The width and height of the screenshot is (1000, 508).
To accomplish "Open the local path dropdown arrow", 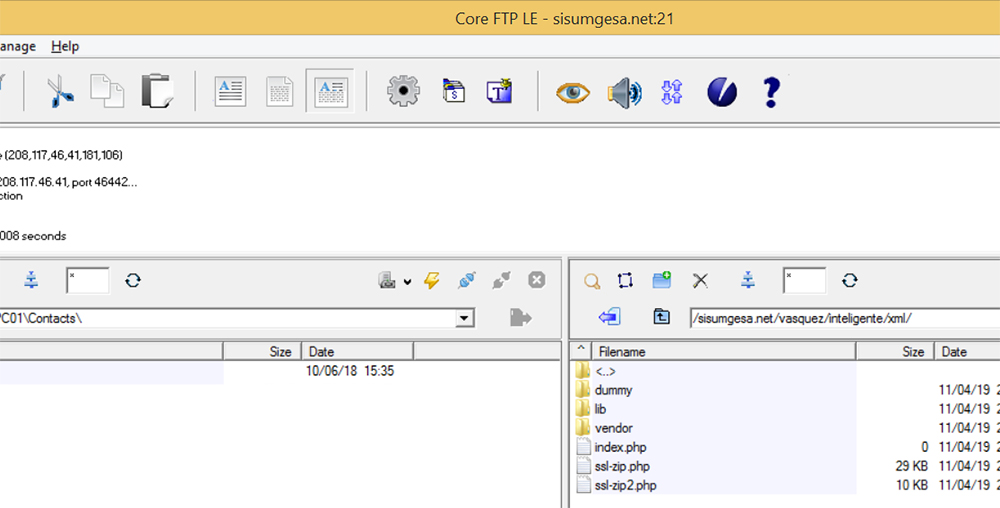I will [x=465, y=317].
